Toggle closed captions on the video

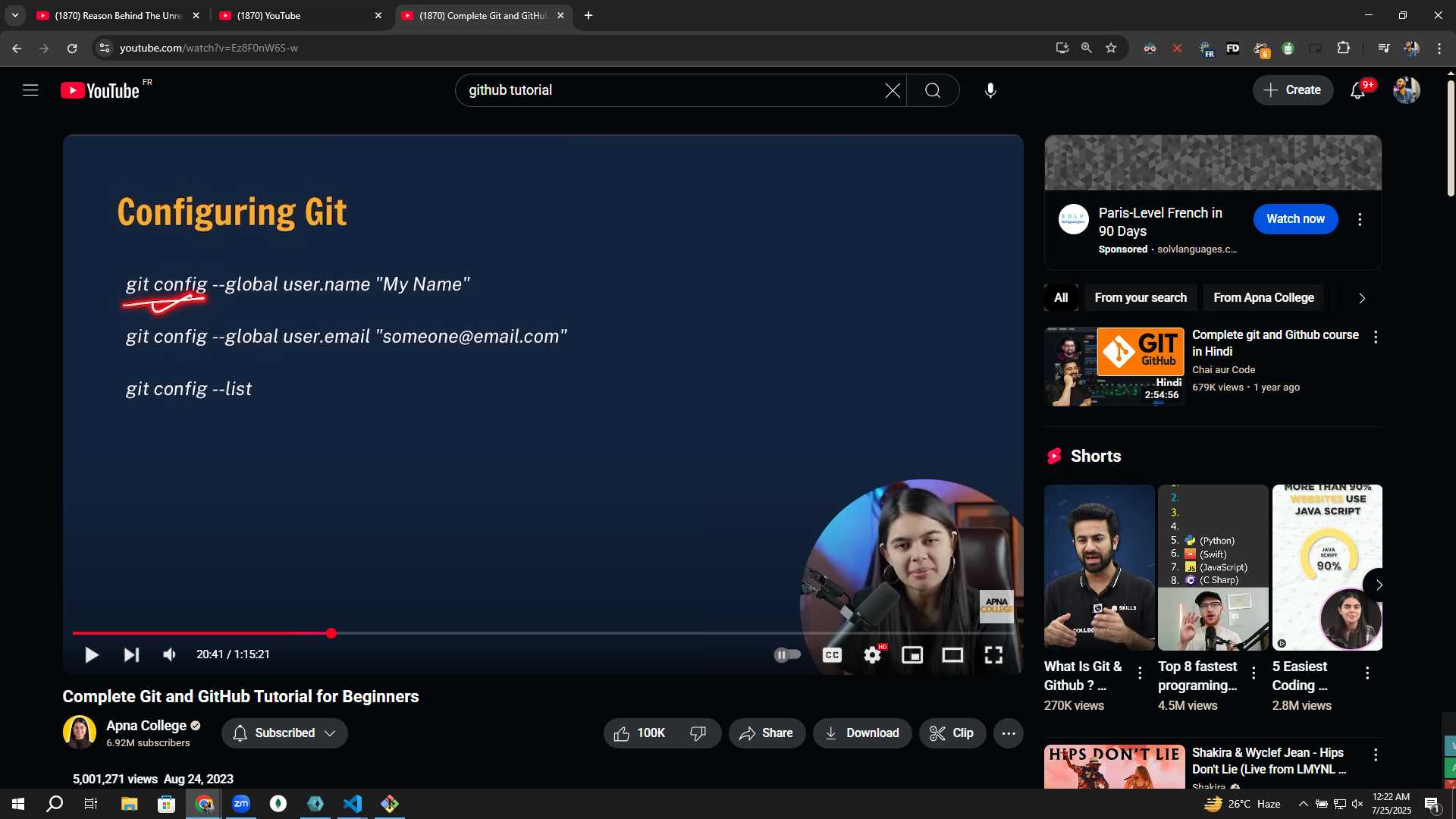click(832, 654)
